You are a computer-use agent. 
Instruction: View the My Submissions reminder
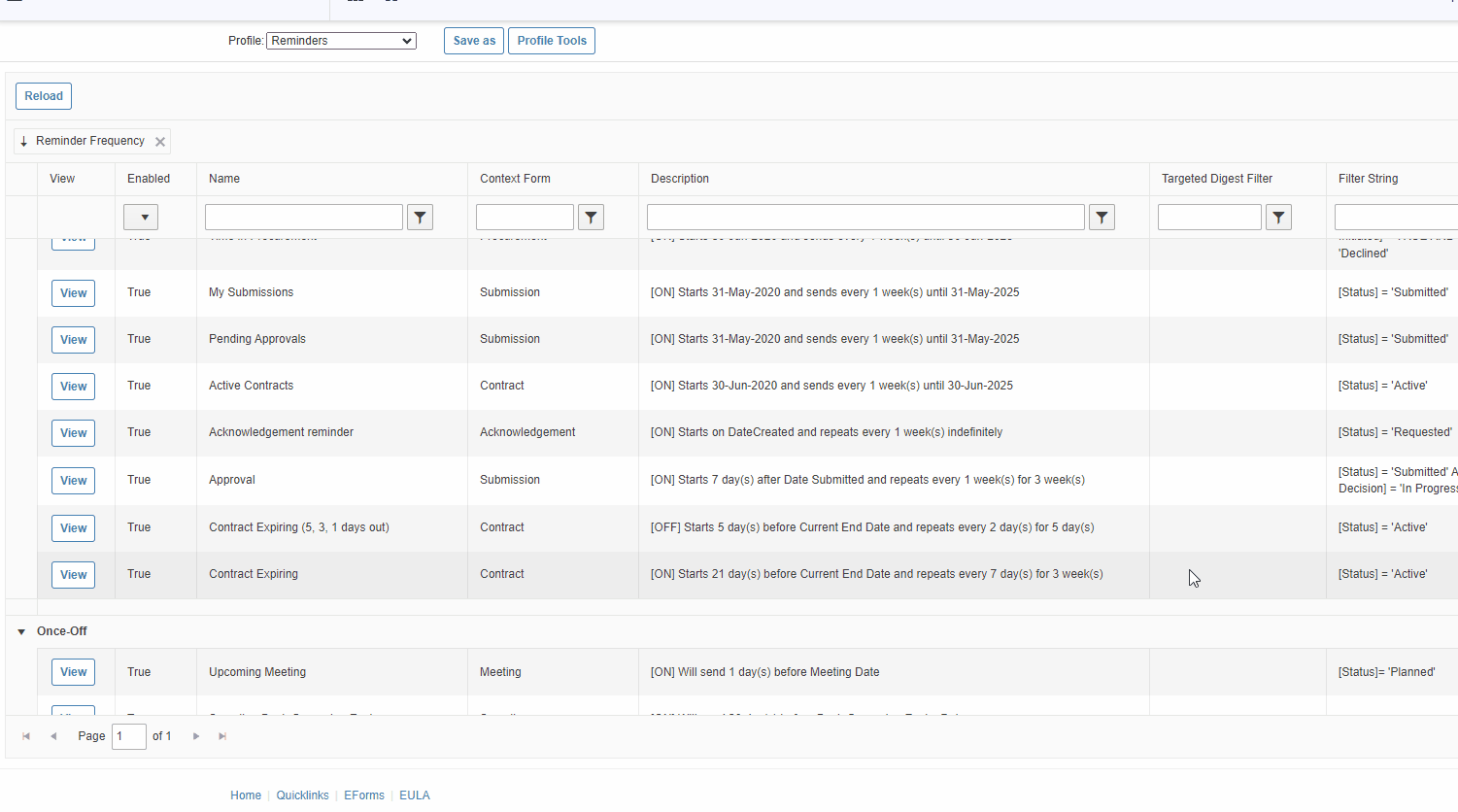pyautogui.click(x=73, y=293)
